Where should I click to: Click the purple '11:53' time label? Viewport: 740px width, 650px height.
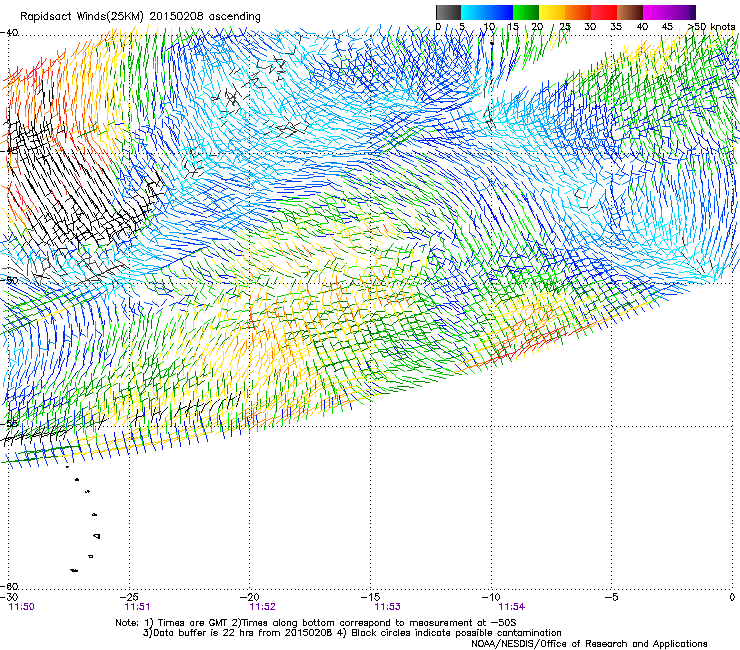tap(387, 607)
